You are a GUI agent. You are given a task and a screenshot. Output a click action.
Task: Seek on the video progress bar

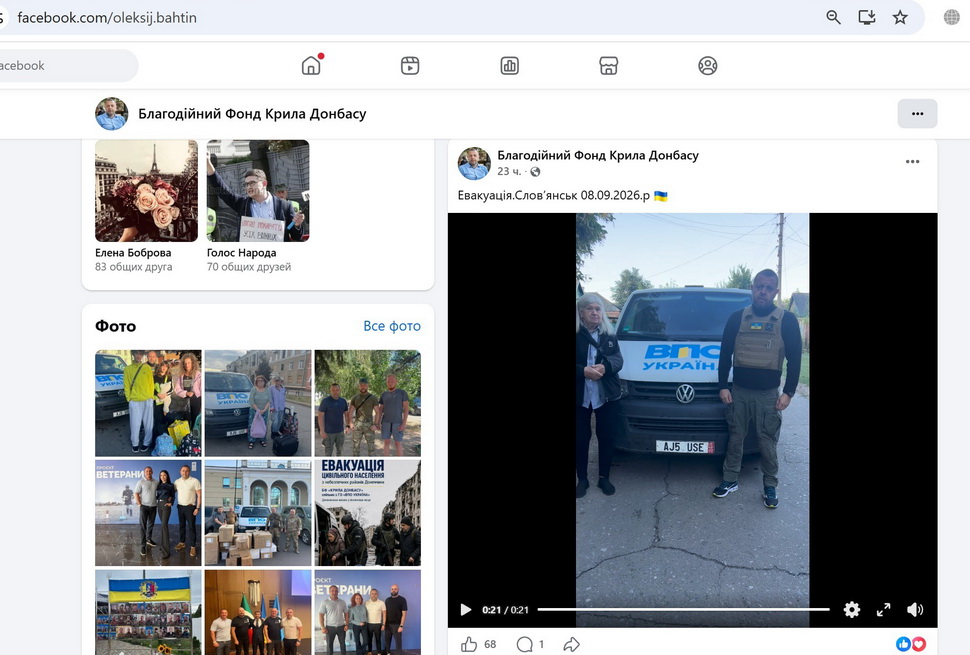click(x=683, y=609)
